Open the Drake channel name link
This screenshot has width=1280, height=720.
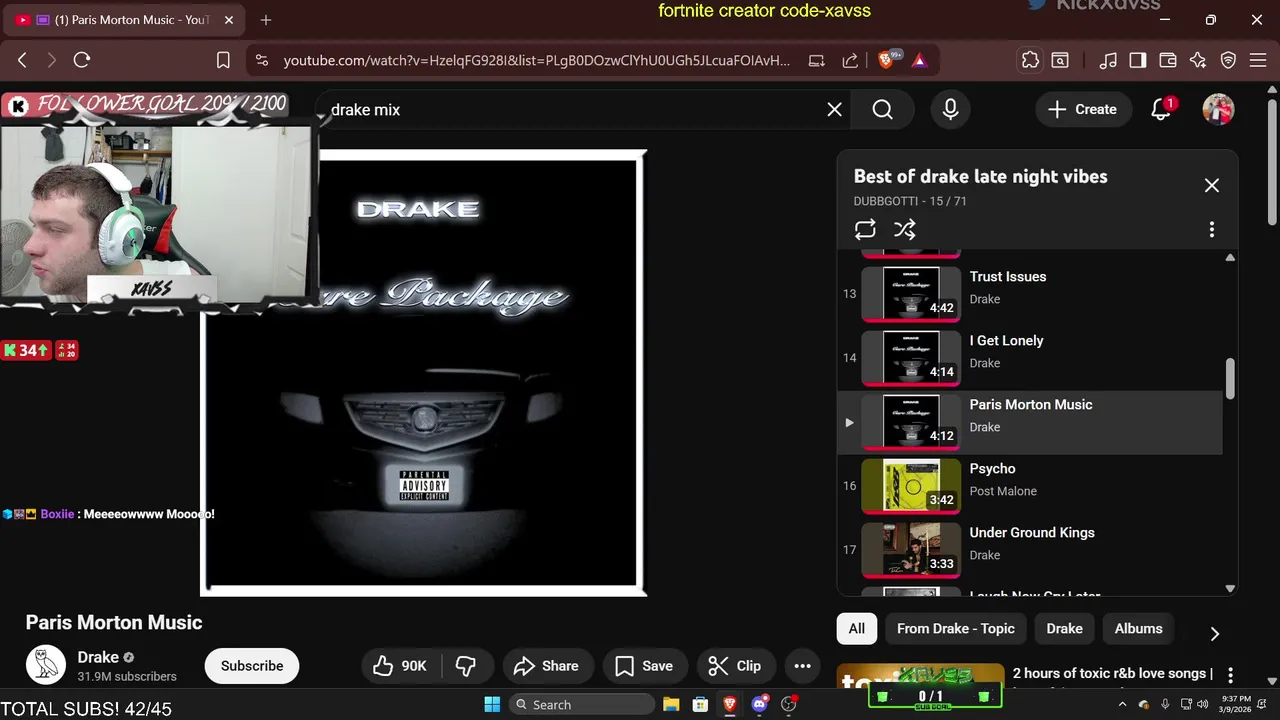pos(98,657)
